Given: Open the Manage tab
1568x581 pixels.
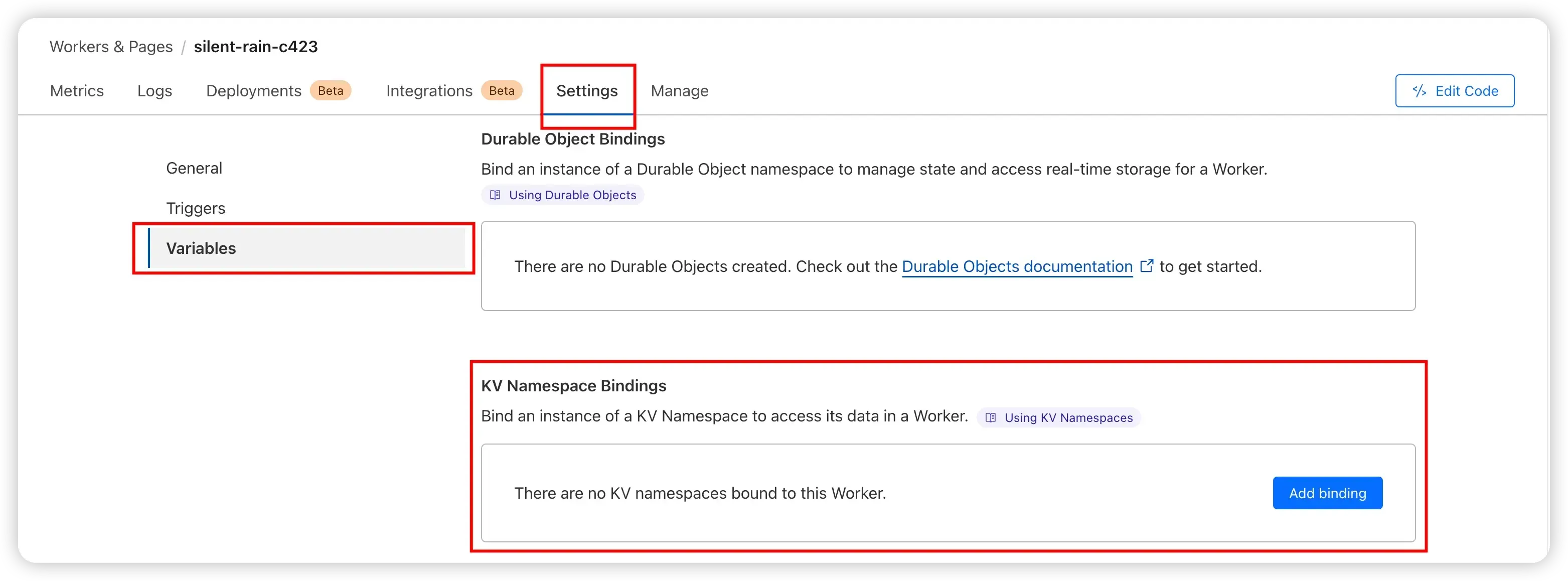Looking at the screenshot, I should point(679,91).
